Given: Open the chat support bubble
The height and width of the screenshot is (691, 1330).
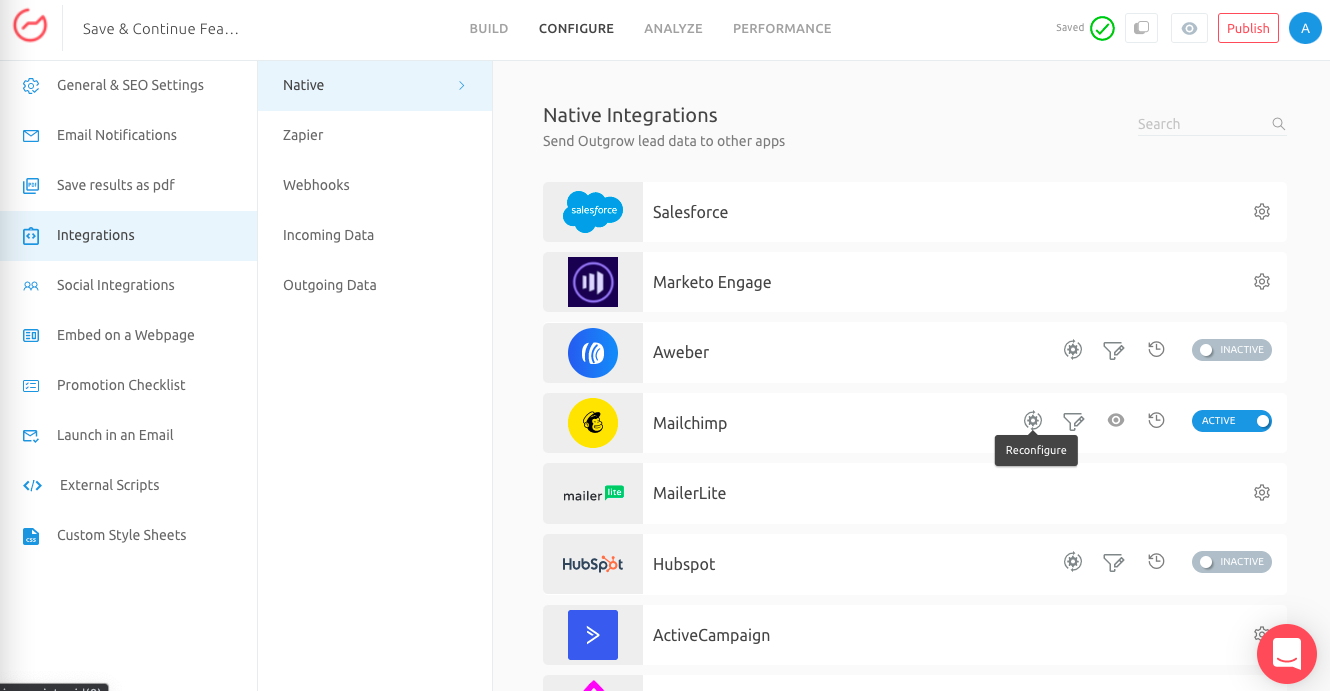Looking at the screenshot, I should tap(1287, 655).
